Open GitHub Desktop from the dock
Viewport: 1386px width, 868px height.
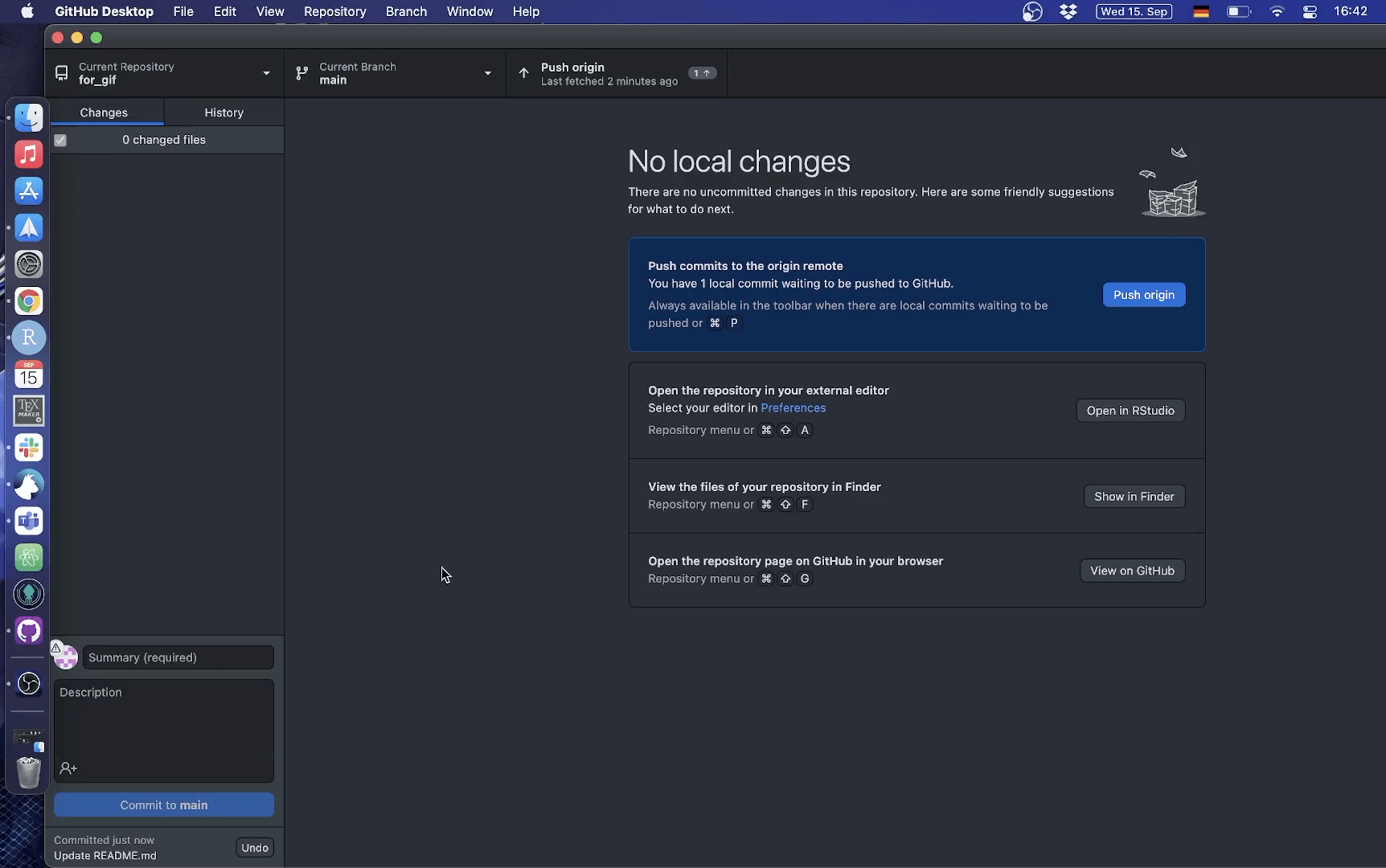(29, 631)
